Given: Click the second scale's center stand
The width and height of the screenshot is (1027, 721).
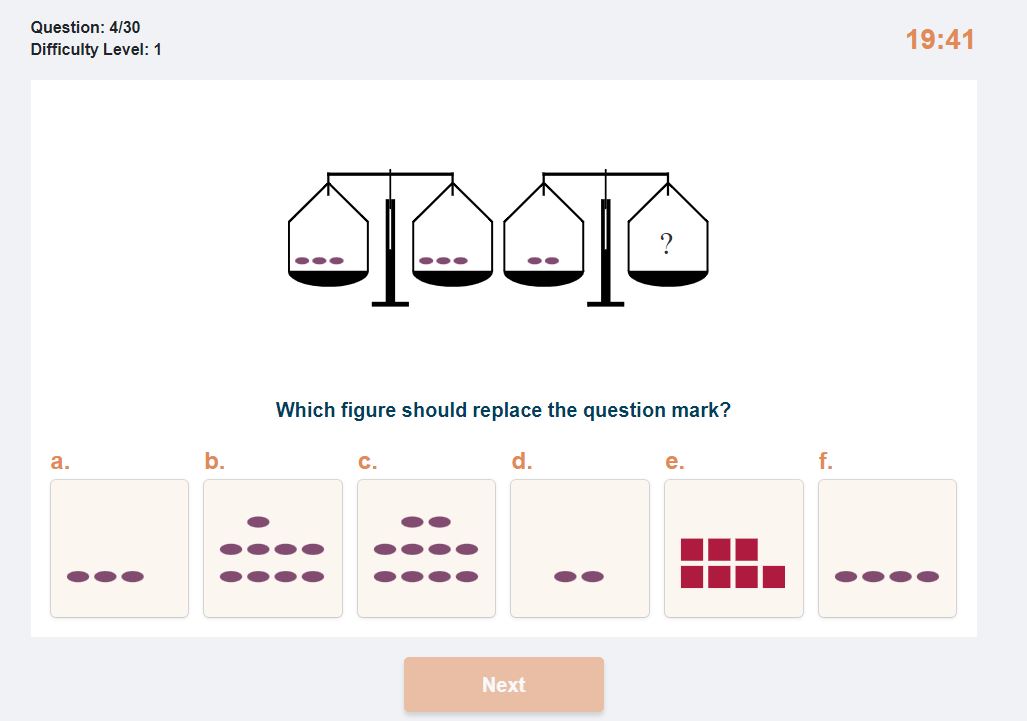Looking at the screenshot, I should tap(606, 252).
